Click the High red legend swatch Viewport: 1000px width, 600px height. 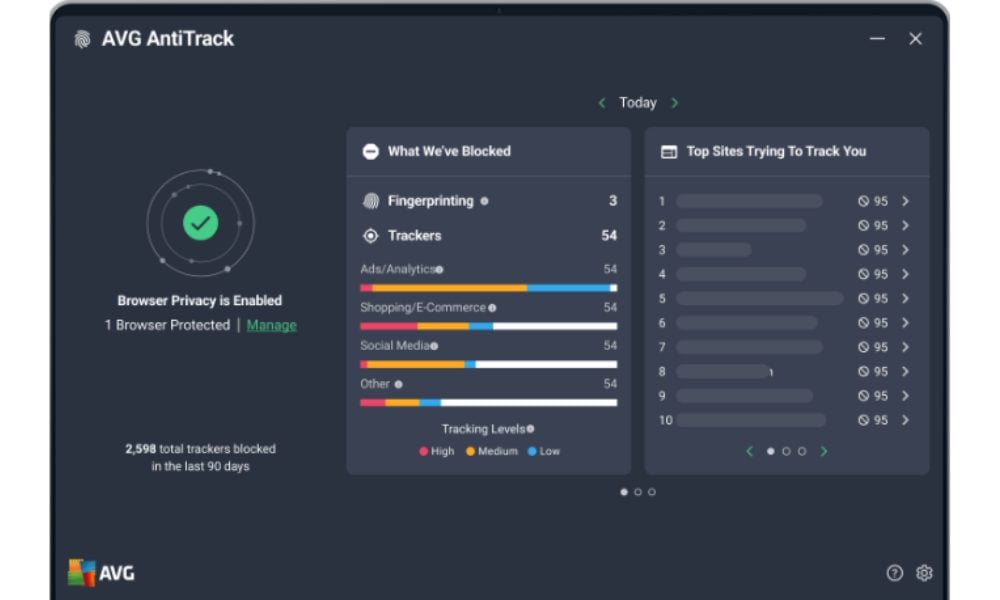[423, 451]
